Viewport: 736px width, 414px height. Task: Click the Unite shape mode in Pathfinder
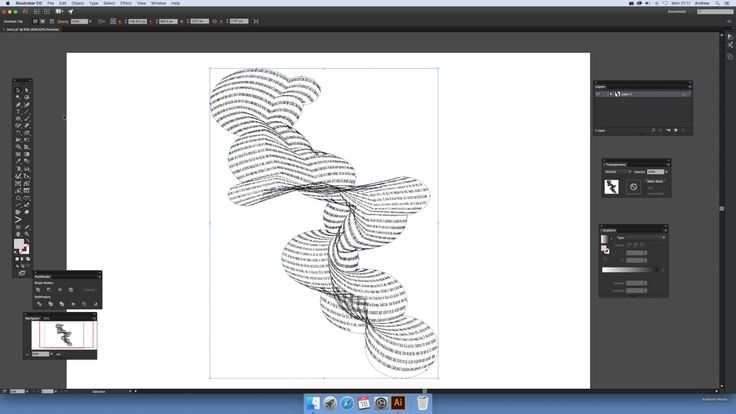tap(38, 290)
